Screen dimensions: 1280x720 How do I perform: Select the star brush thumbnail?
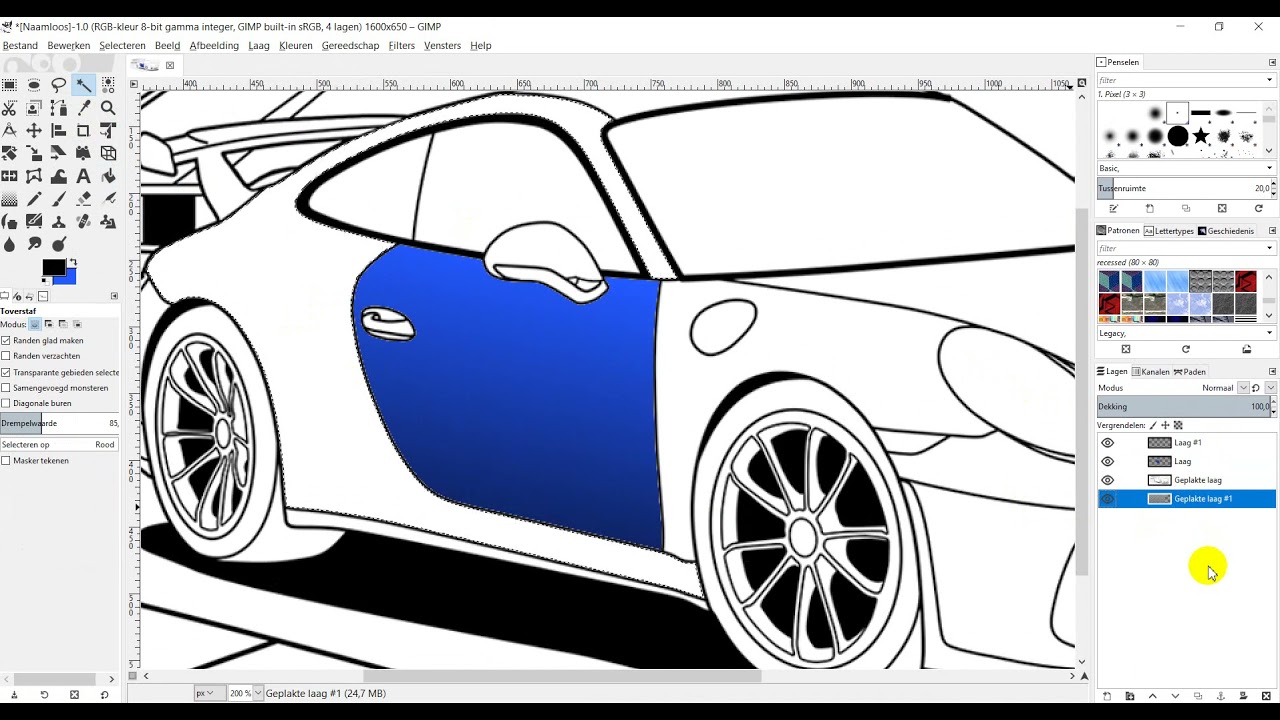click(1201, 135)
